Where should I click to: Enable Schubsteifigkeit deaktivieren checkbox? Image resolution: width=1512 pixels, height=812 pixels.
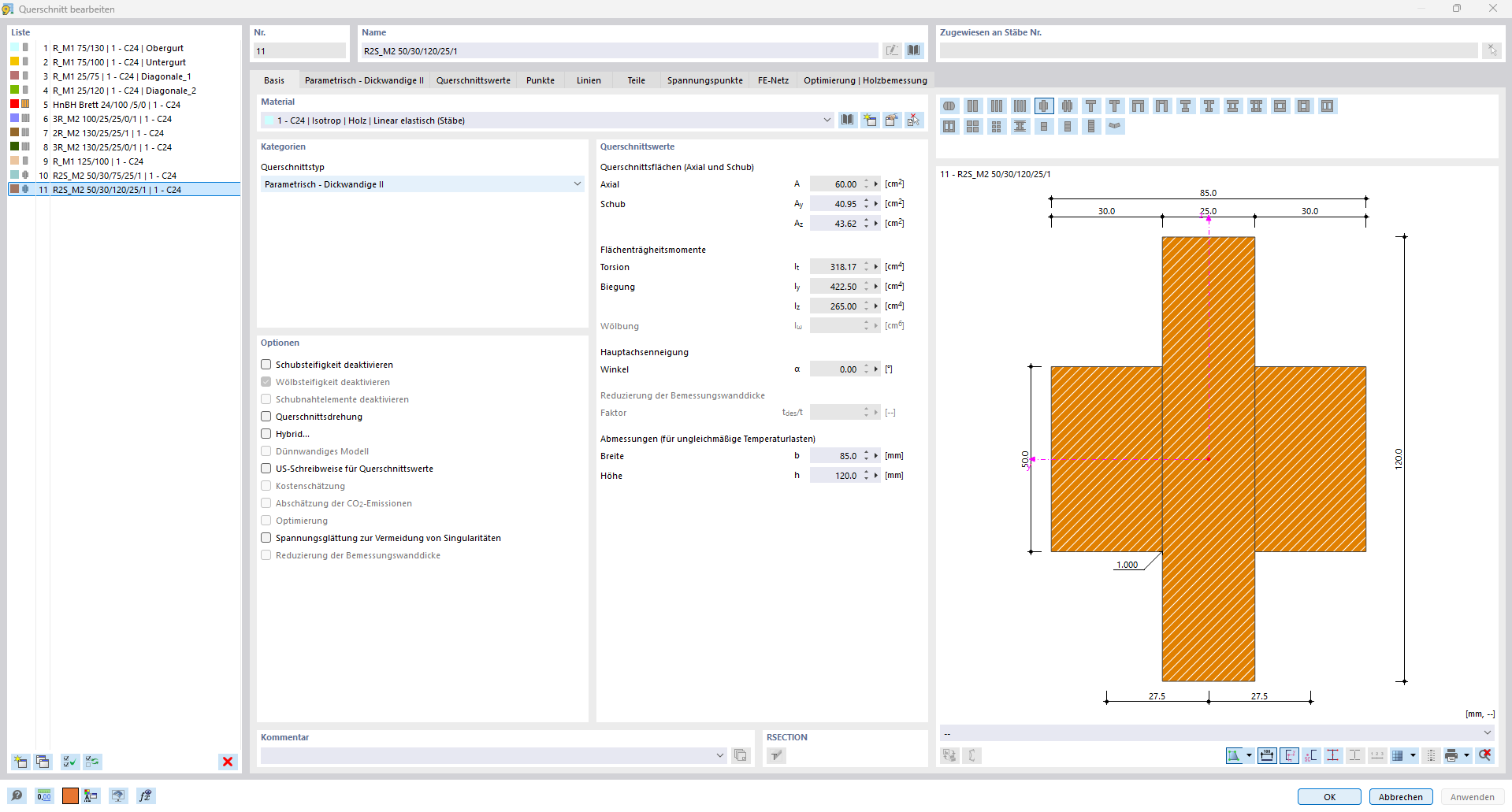tap(266, 365)
